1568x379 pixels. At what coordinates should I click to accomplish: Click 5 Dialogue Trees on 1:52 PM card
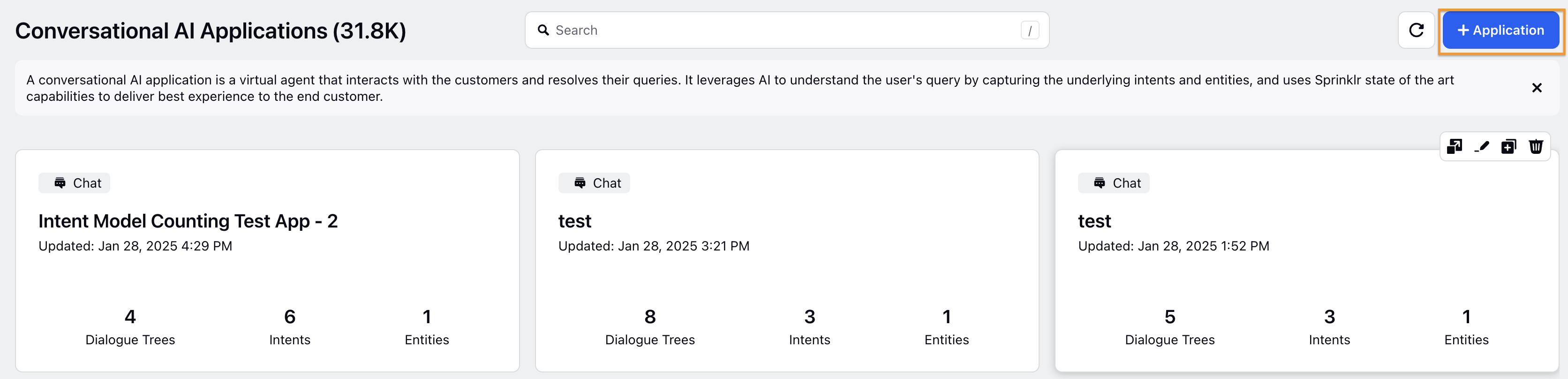[1170, 327]
